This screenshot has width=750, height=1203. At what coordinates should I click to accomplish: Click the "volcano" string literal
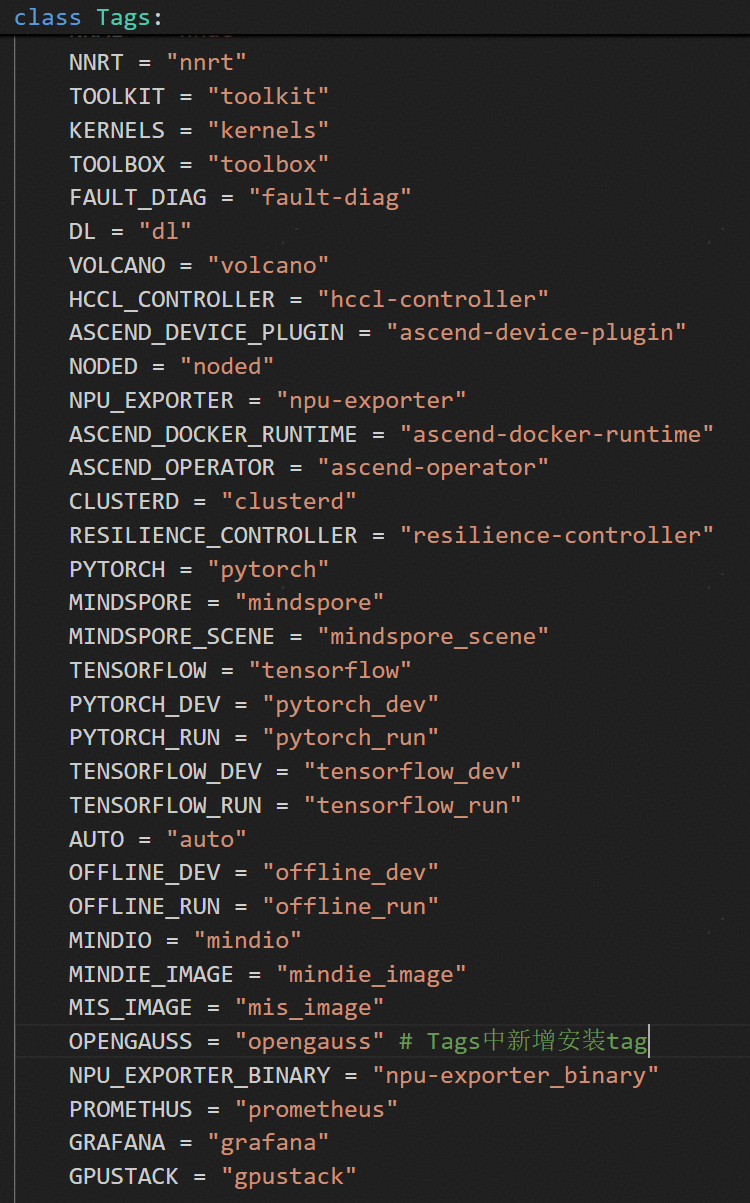coord(268,265)
